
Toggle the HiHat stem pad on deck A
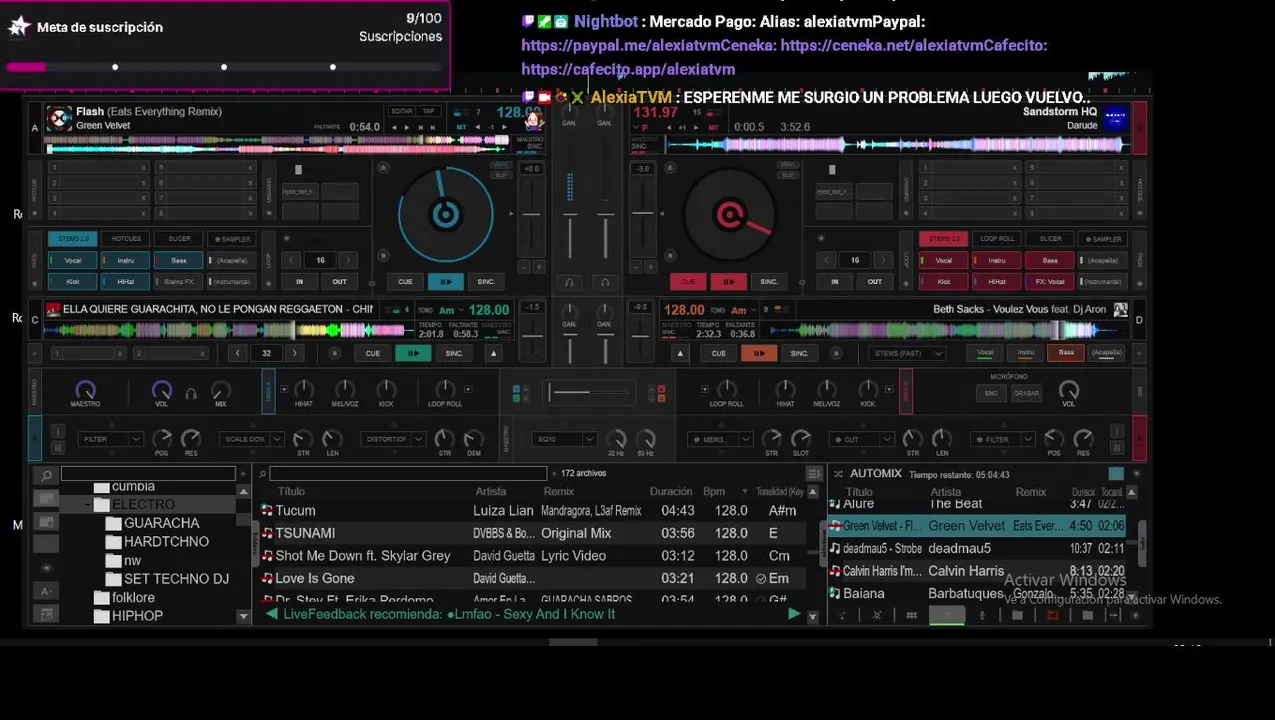125,282
